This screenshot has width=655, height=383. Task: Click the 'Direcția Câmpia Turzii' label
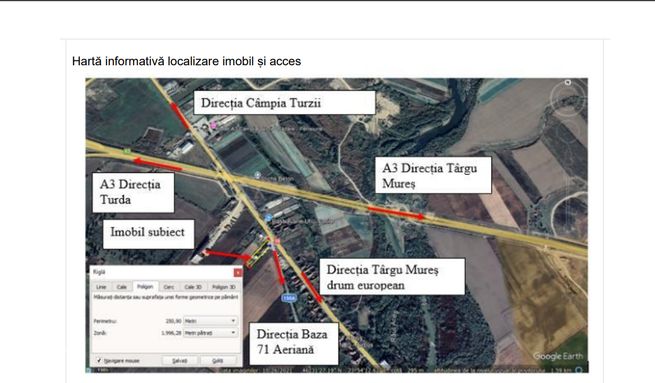(284, 103)
